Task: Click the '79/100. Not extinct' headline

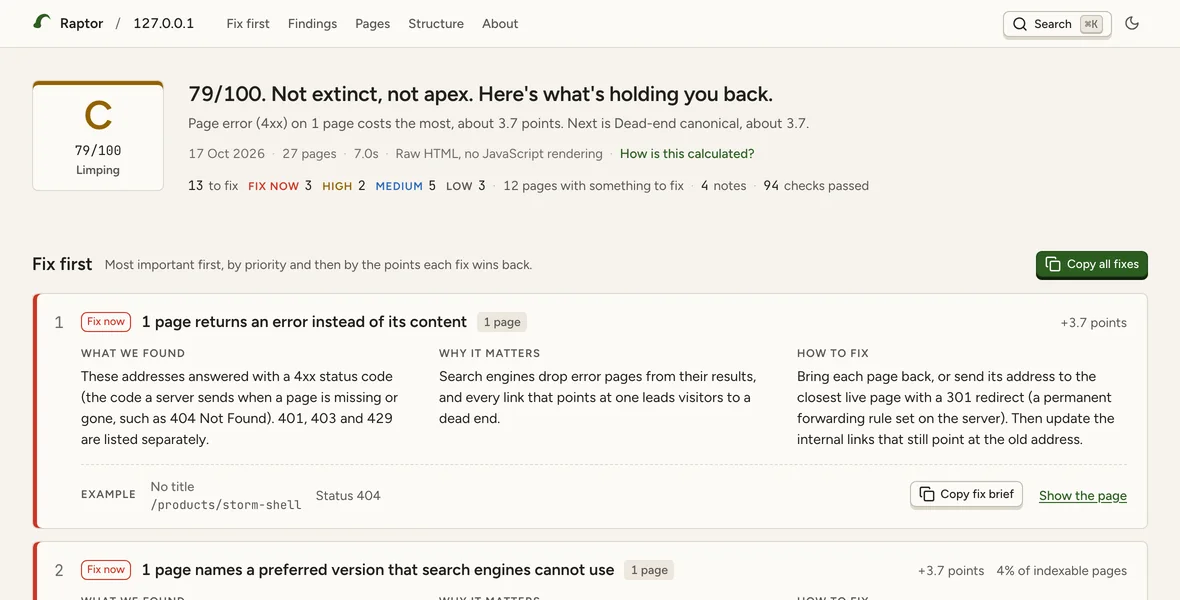Action: [480, 94]
